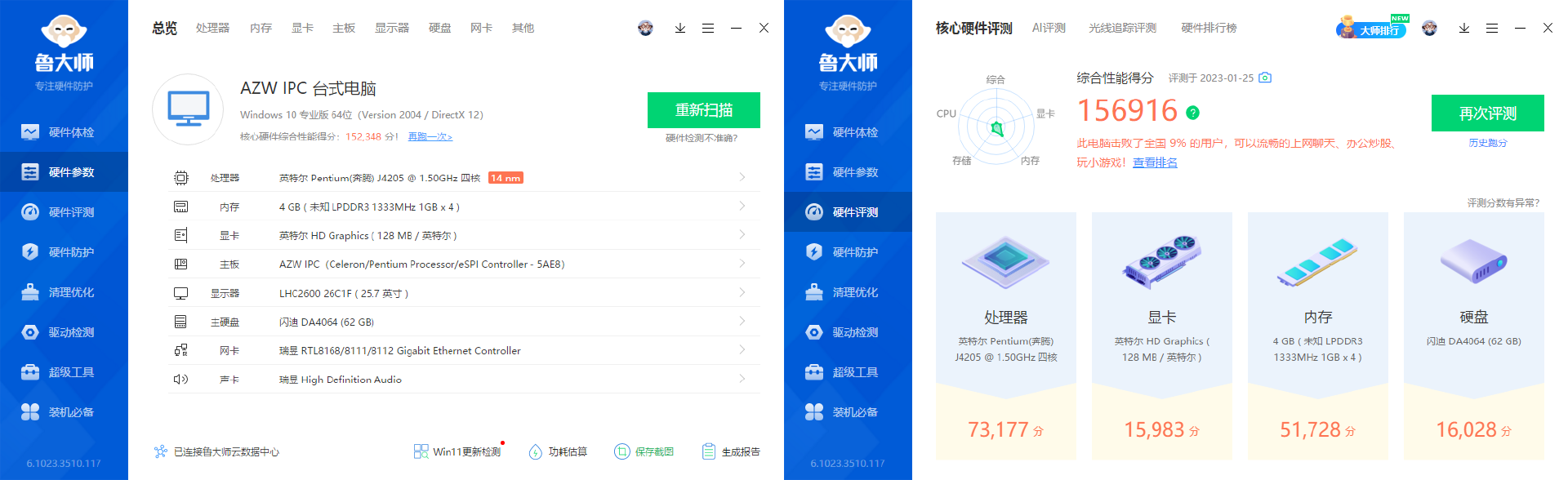Click the 14 nm badge on processor row
This screenshot has width=1568, height=480.
[x=506, y=178]
